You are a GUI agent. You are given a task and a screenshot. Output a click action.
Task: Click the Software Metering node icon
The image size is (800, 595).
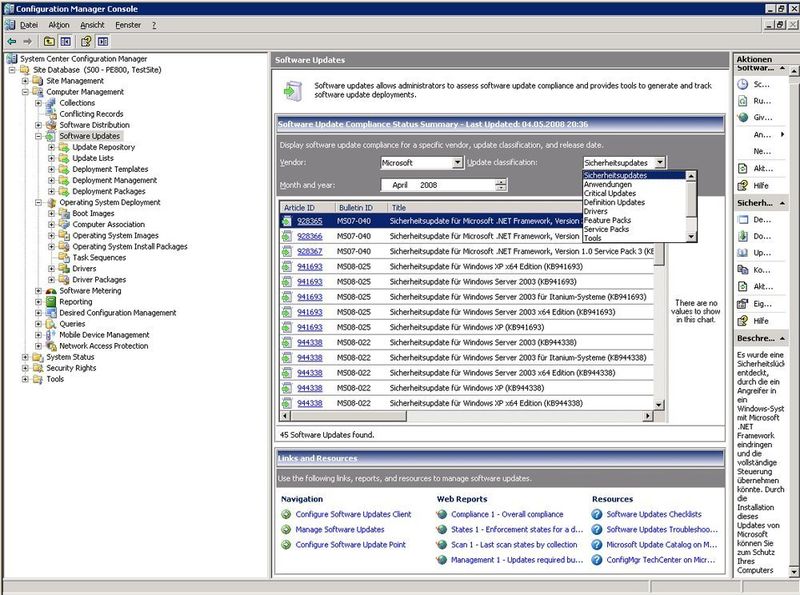[51, 291]
